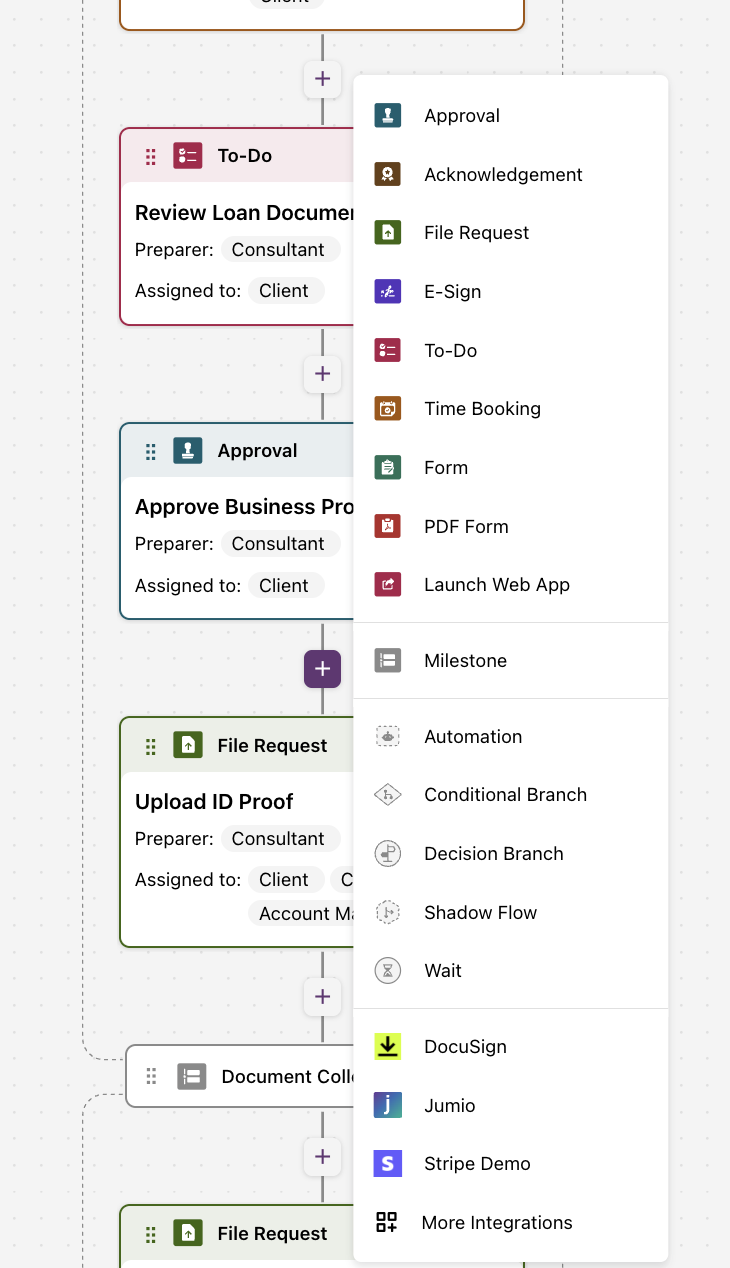Viewport: 730px width, 1268px height.
Task: Pick the PDF Form red icon
Action: point(388,526)
